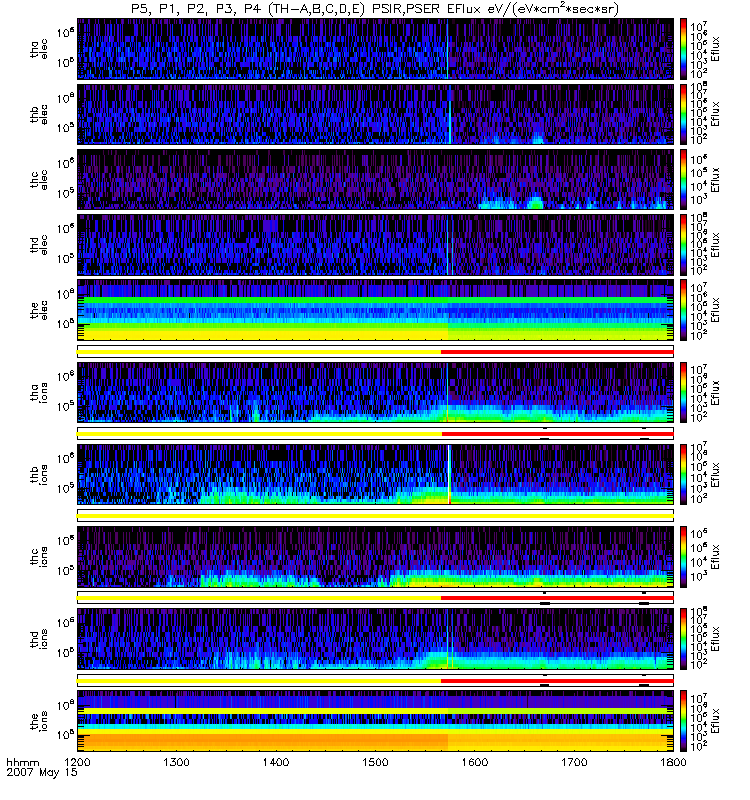
Task: Select the 'thc elec' panel axis label
Action: click(x=39, y=180)
